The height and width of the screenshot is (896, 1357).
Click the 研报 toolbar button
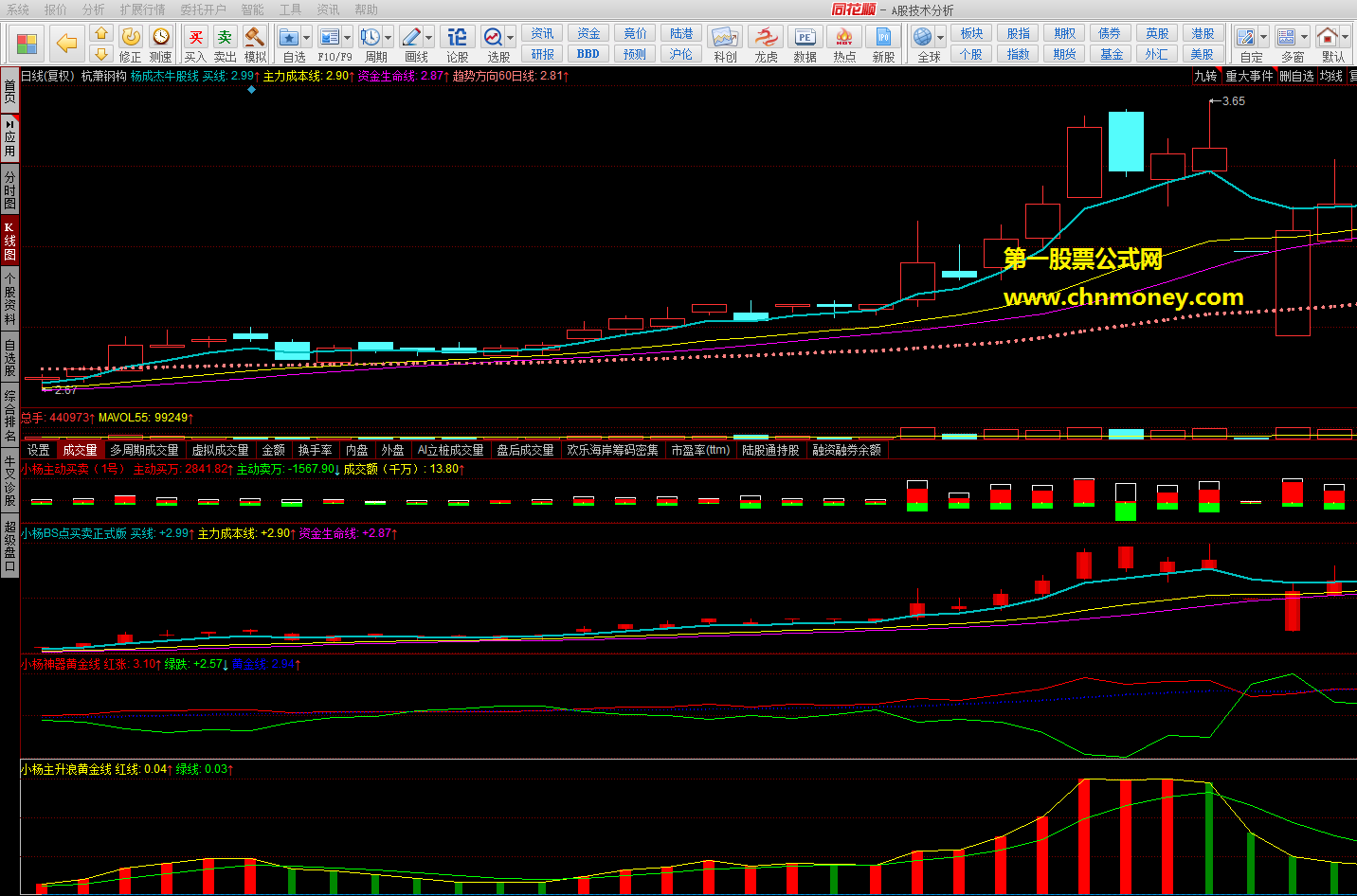point(542,54)
